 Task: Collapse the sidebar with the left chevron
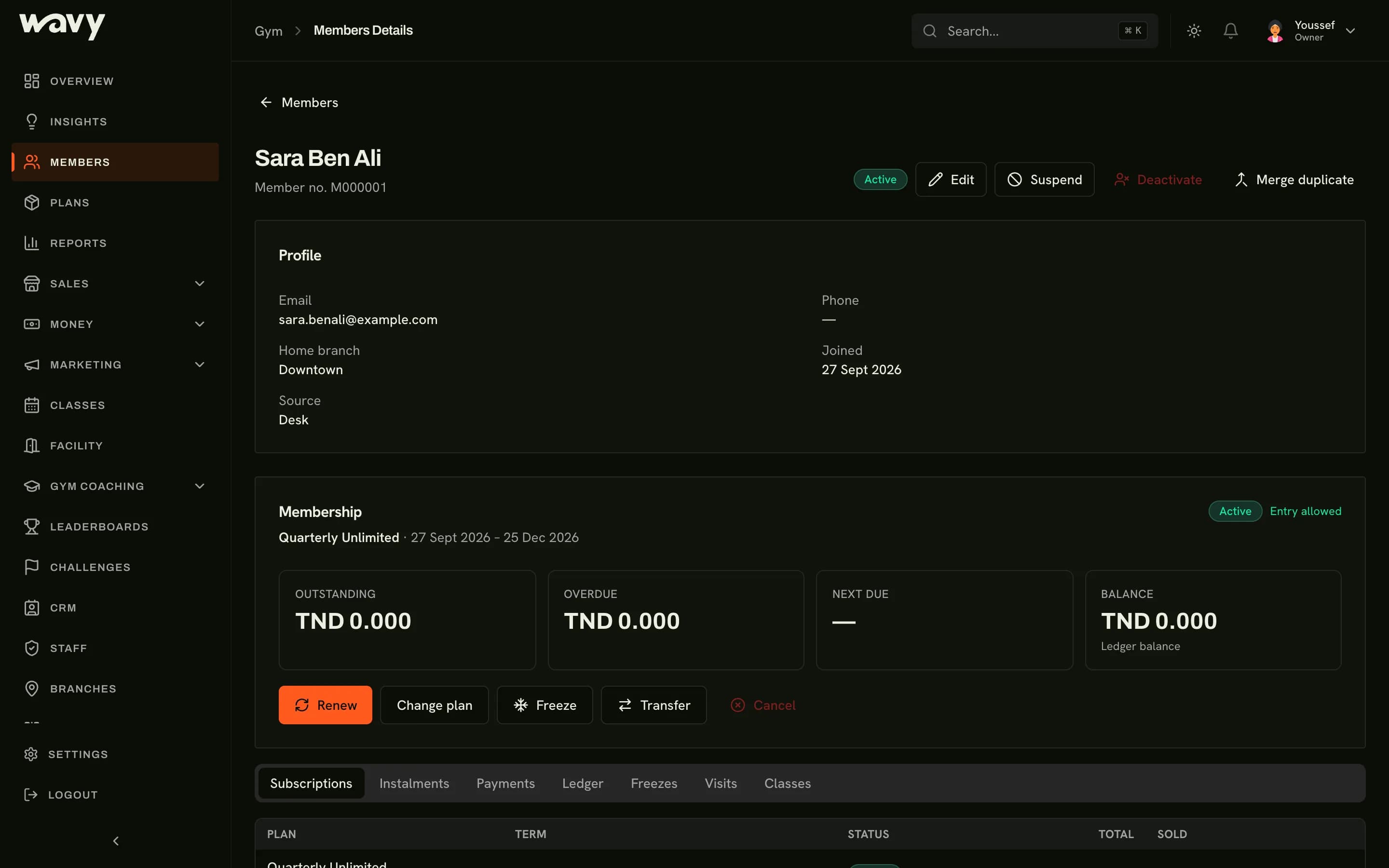point(116,841)
